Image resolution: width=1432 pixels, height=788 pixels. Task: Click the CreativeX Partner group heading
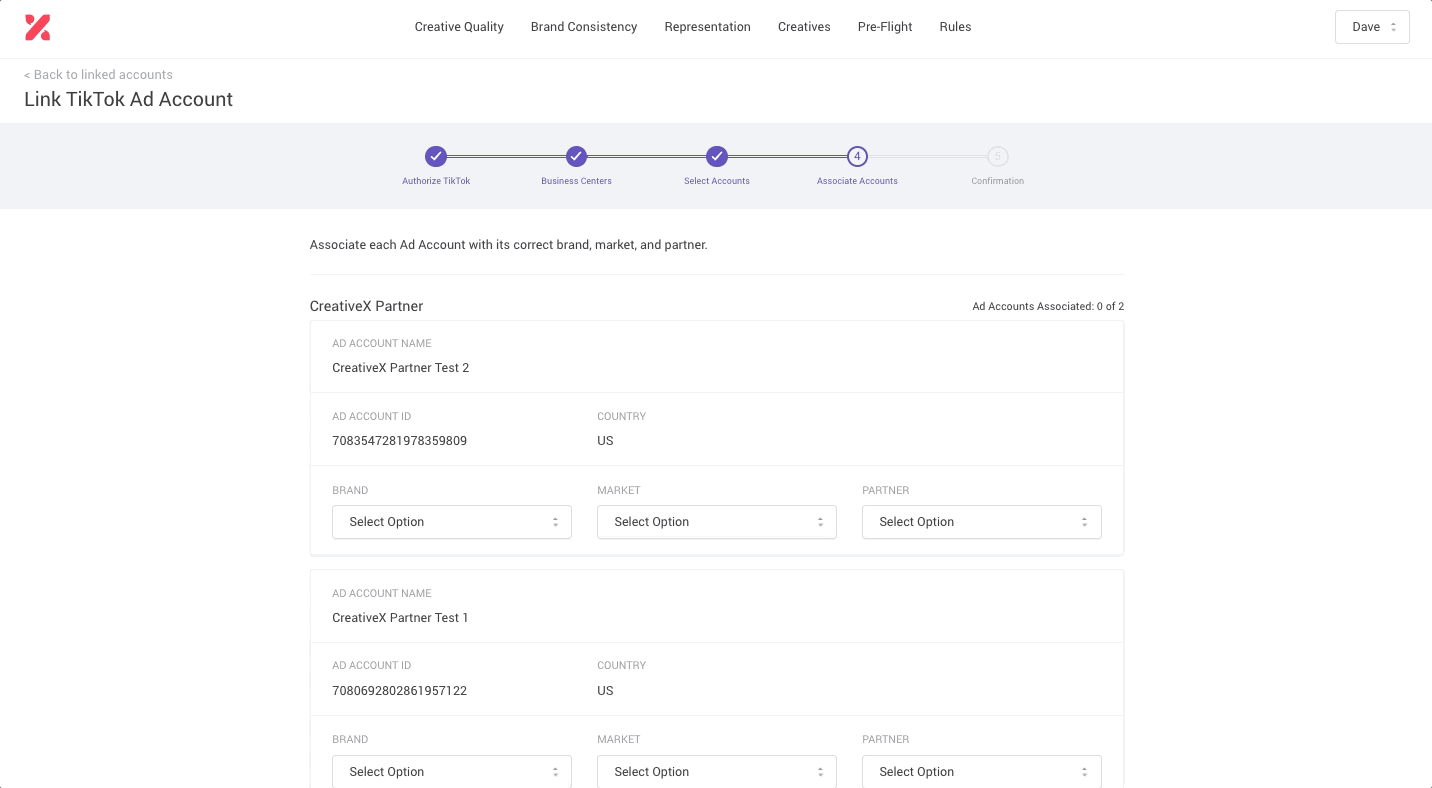pos(366,306)
